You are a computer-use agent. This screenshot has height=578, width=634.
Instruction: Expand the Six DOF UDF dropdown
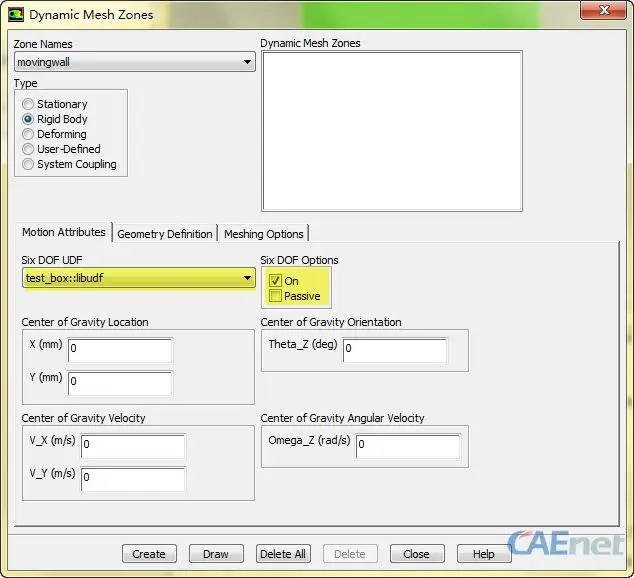139,278
